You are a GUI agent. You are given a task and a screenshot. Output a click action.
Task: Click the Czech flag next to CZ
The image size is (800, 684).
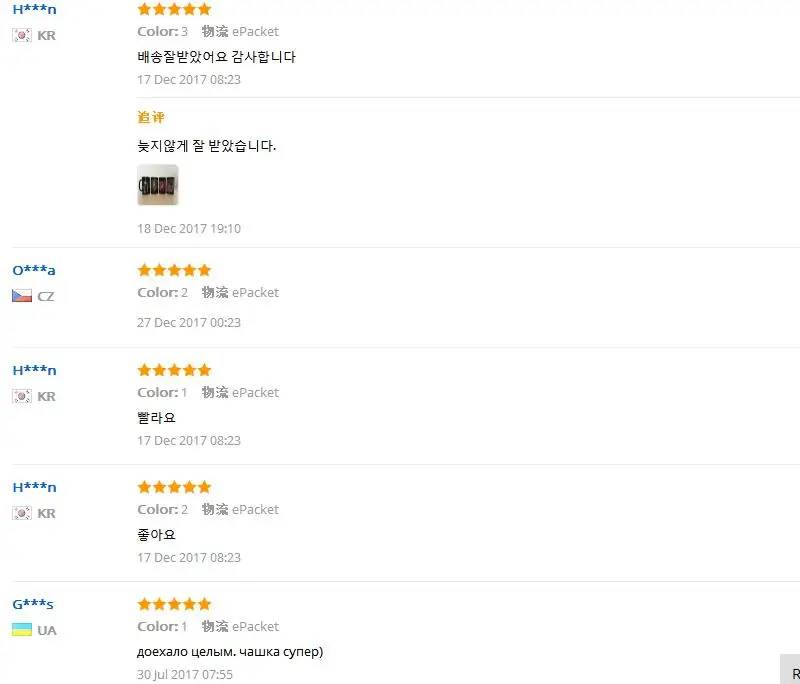(22, 296)
